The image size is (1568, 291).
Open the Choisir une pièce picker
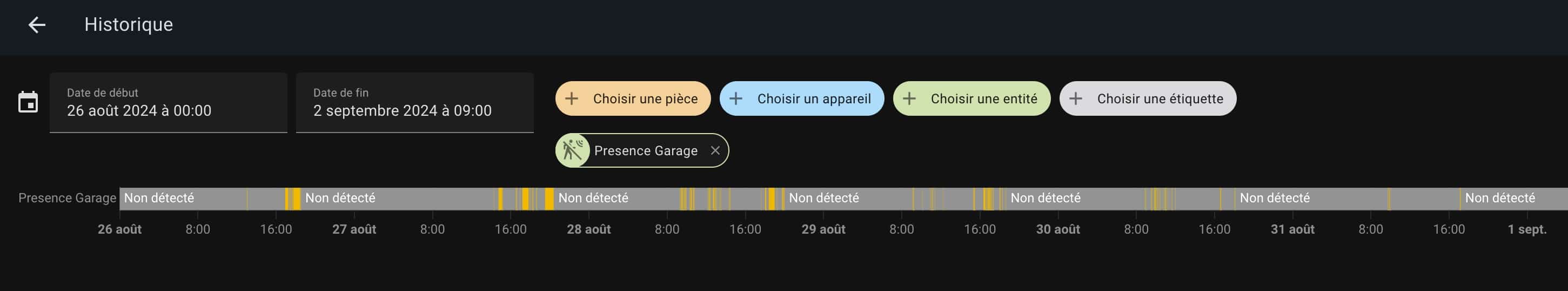click(x=645, y=98)
